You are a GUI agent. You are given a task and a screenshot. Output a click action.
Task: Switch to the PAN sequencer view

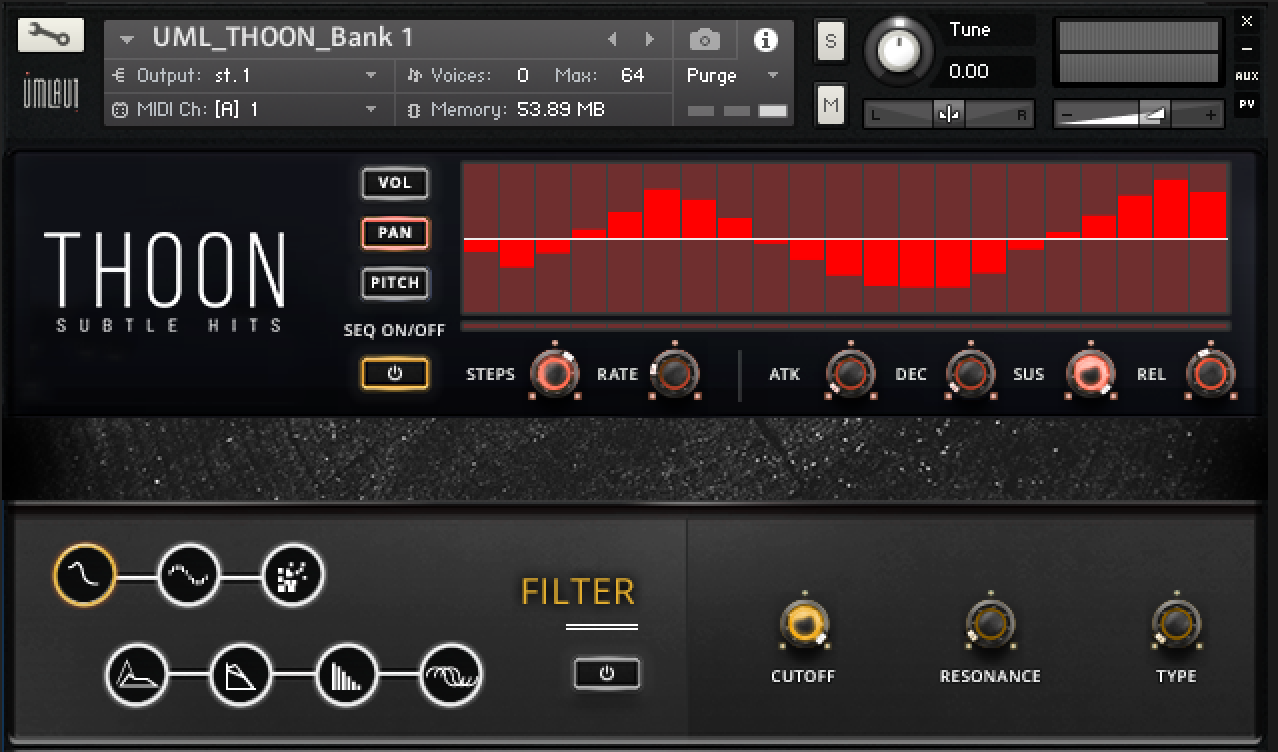(394, 233)
